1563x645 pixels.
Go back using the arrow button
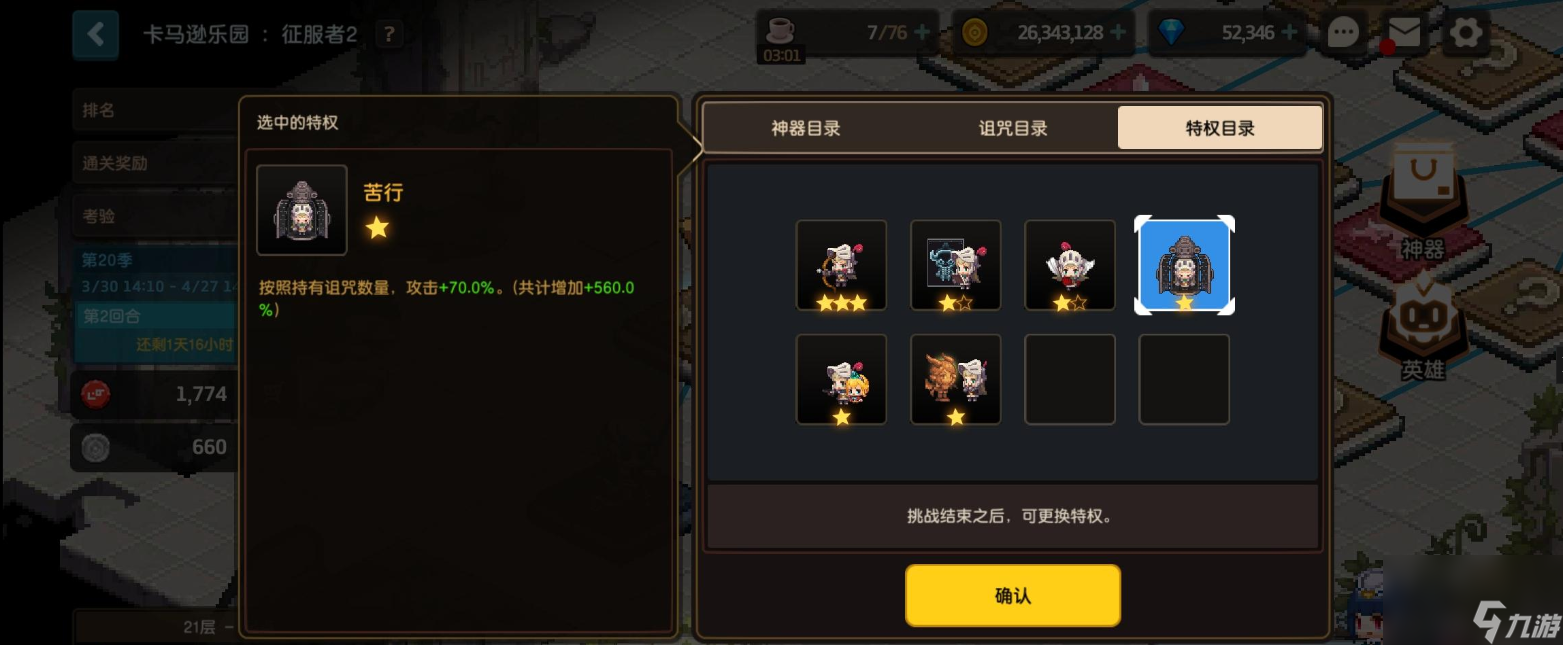click(96, 34)
